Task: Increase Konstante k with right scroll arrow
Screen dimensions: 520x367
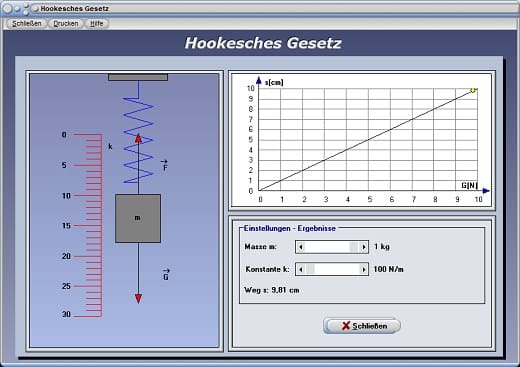Action: coord(363,269)
